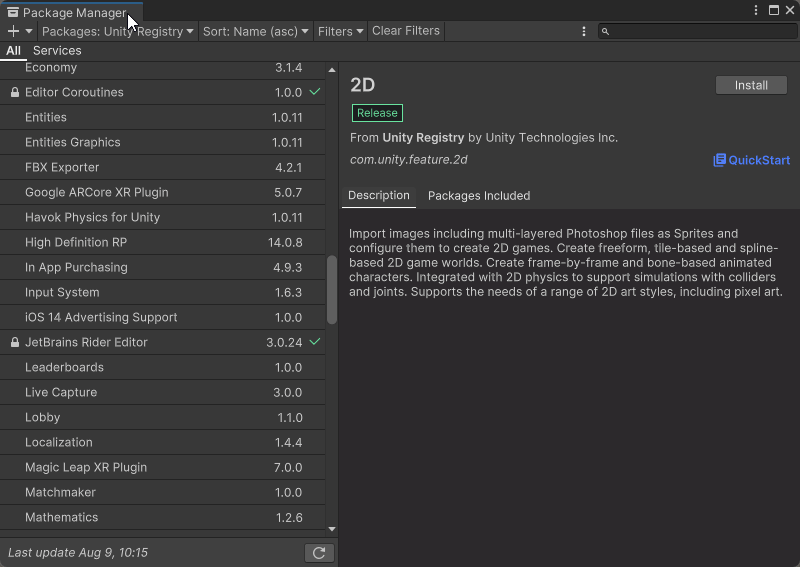Select the Entities package
The height and width of the screenshot is (567, 800).
click(x=163, y=117)
